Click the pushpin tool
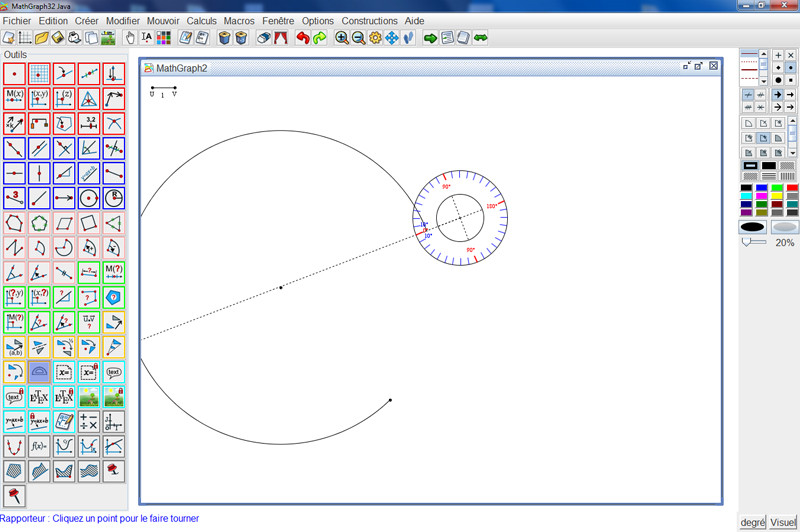The image size is (800, 532). [x=14, y=496]
